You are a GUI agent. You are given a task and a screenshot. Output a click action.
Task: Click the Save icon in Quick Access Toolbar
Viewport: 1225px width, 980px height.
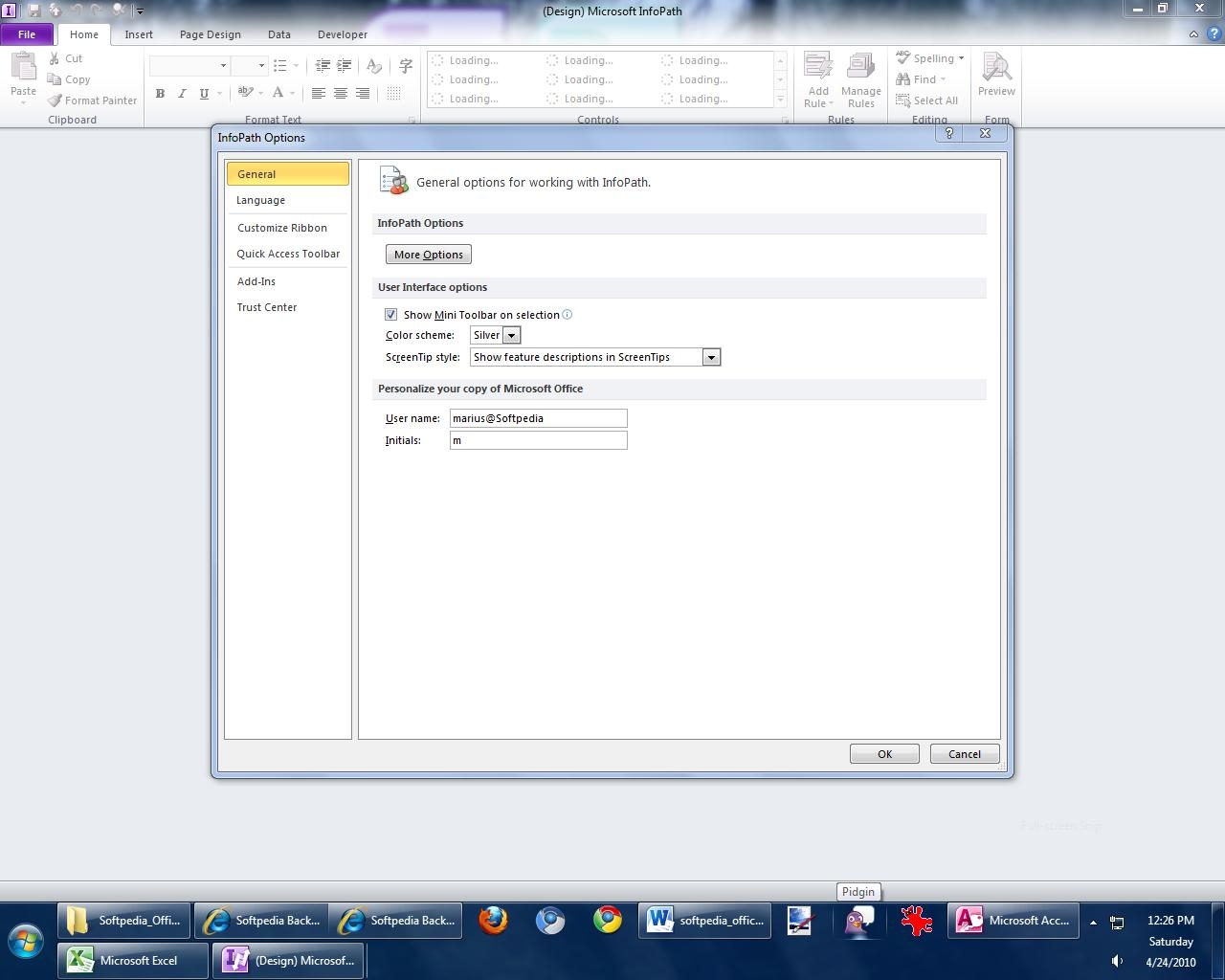tap(34, 11)
